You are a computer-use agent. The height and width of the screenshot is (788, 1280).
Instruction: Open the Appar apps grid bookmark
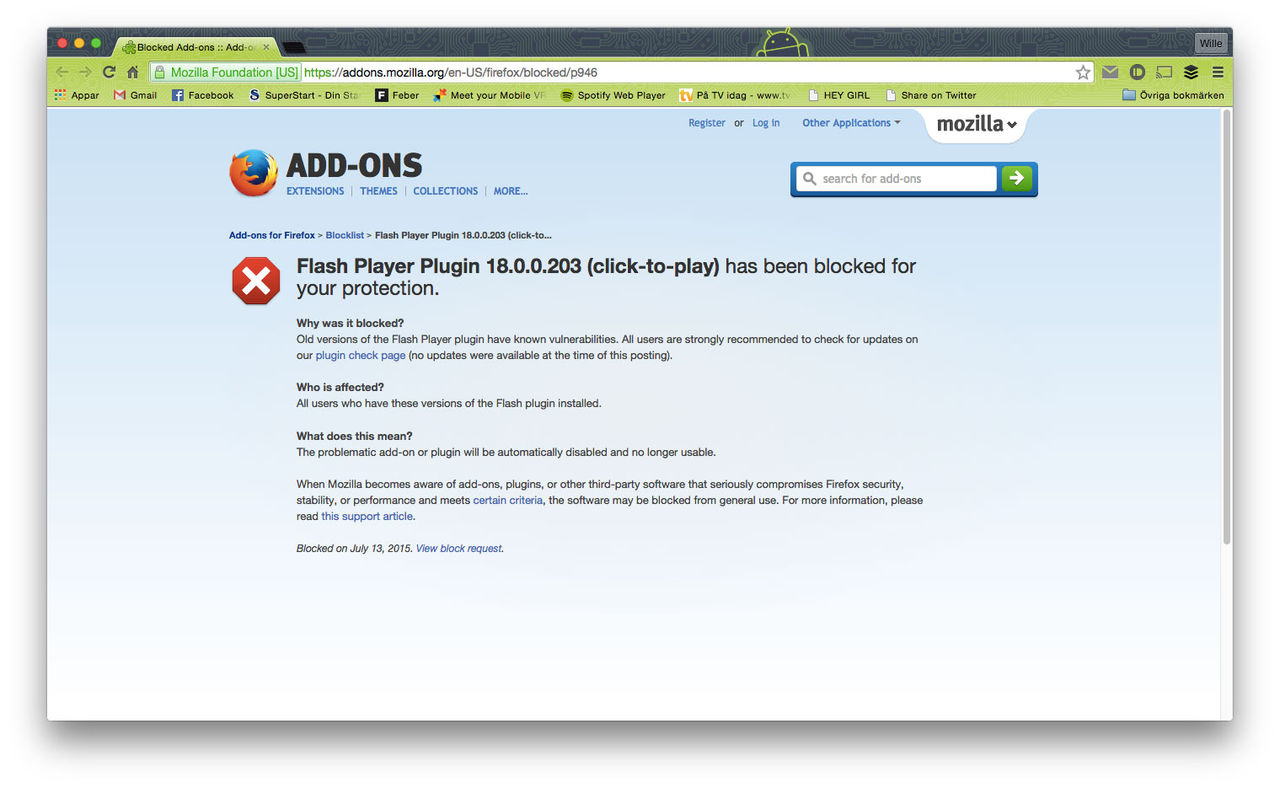click(76, 95)
